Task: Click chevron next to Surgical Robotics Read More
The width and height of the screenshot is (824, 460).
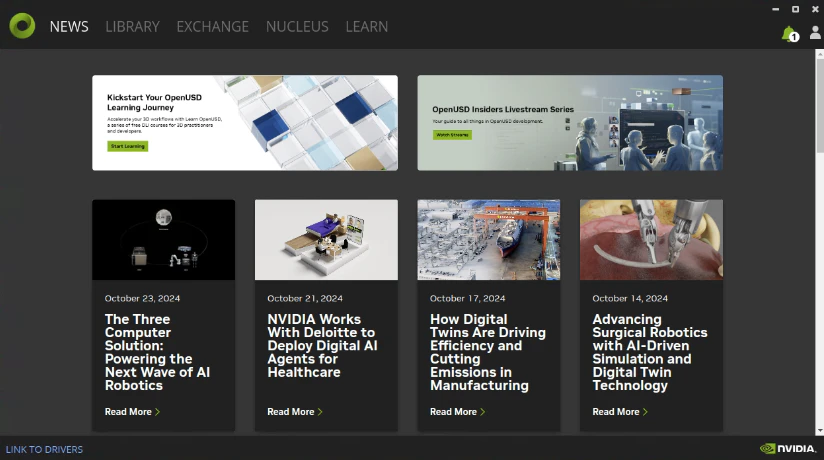Action: tap(645, 412)
